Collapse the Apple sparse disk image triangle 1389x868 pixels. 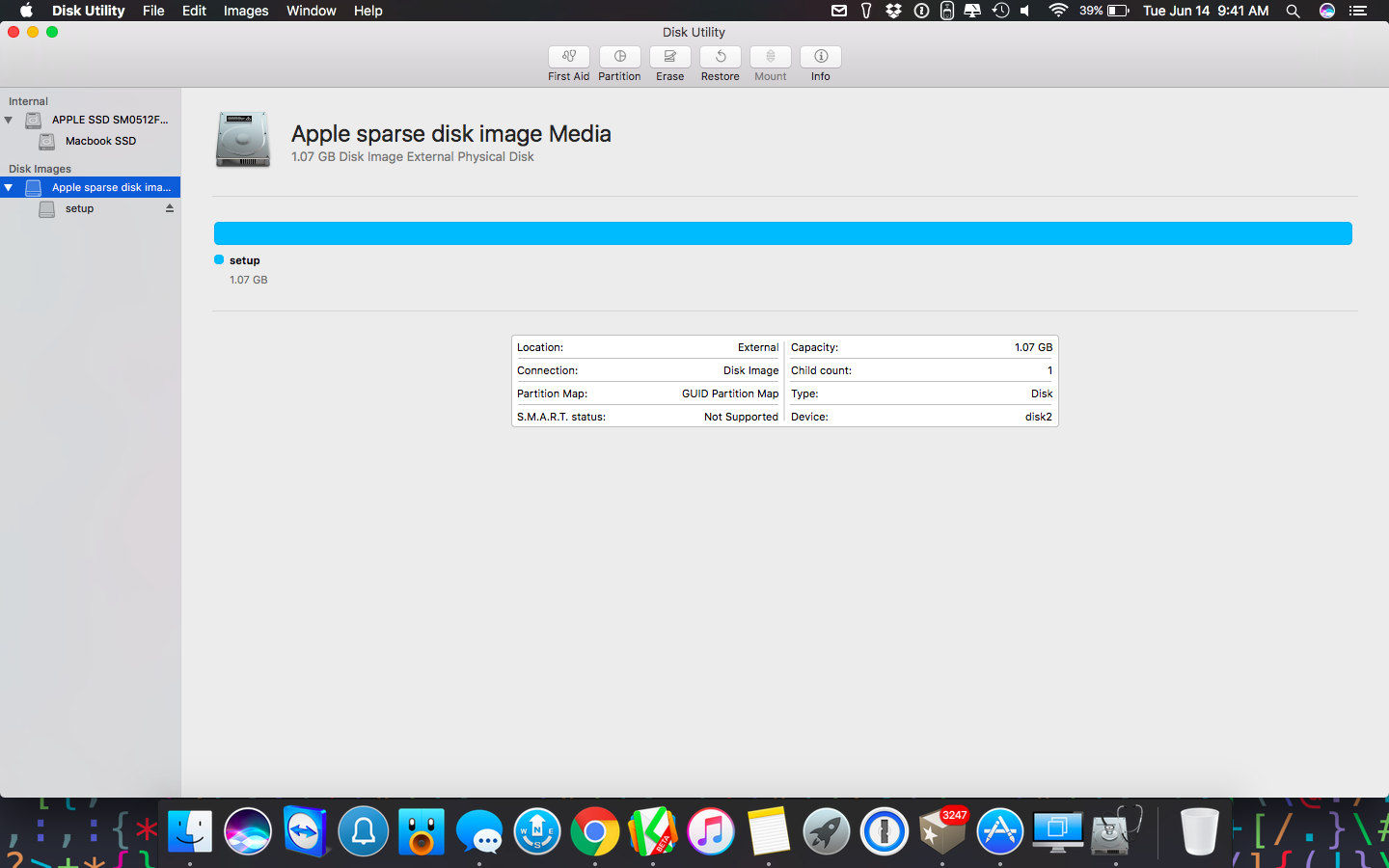[x=9, y=187]
